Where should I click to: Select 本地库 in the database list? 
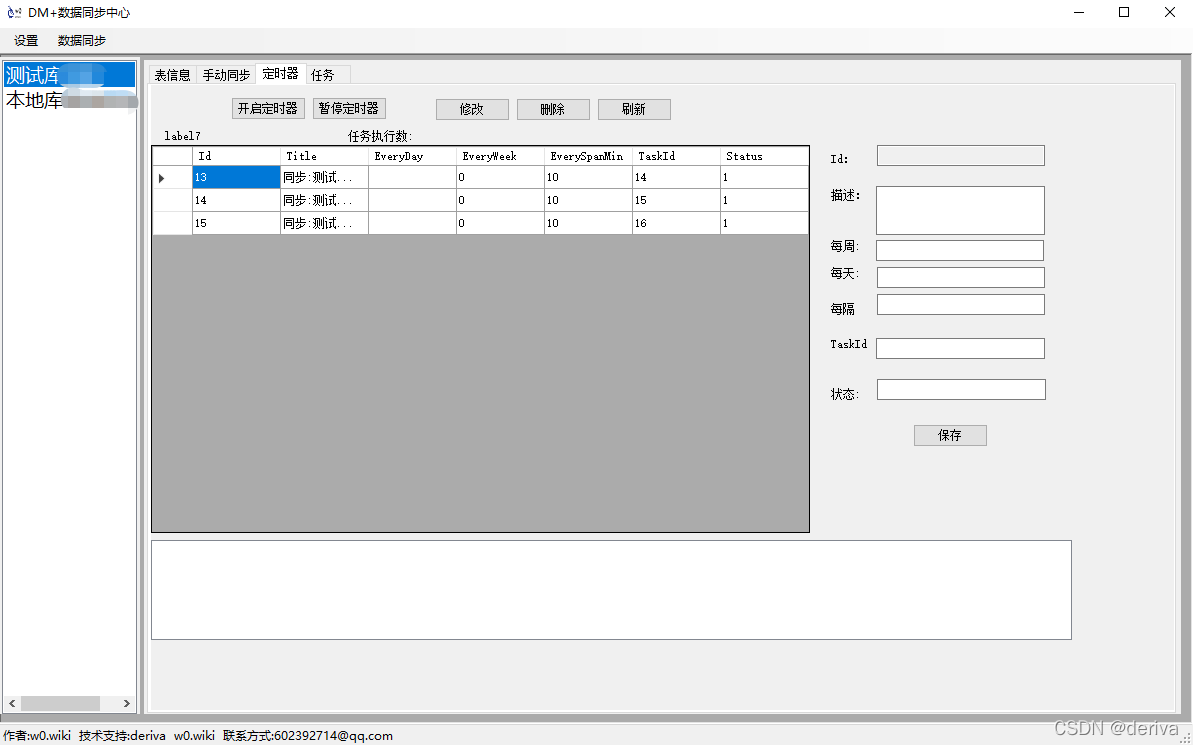click(69, 100)
